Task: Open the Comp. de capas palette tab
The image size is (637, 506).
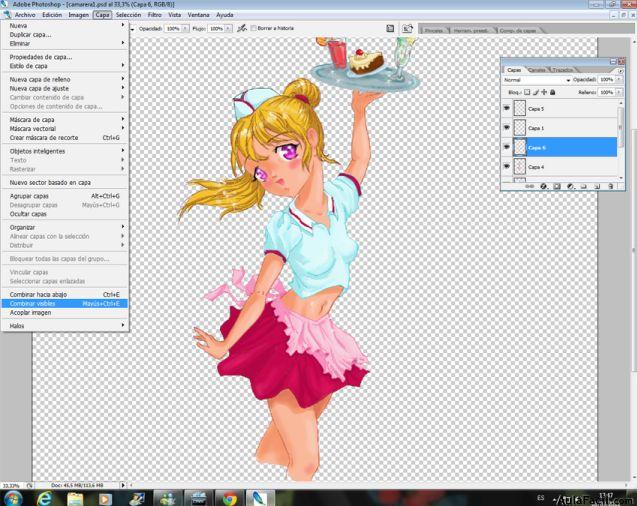Action: click(518, 30)
